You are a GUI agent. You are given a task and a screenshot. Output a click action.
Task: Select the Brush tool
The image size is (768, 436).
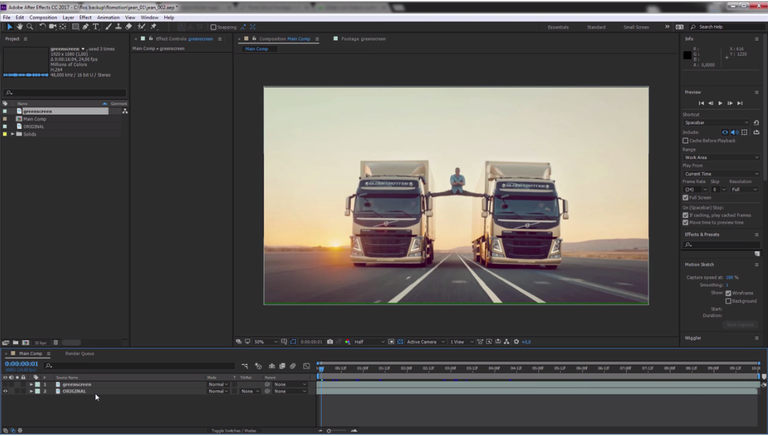[x=108, y=27]
